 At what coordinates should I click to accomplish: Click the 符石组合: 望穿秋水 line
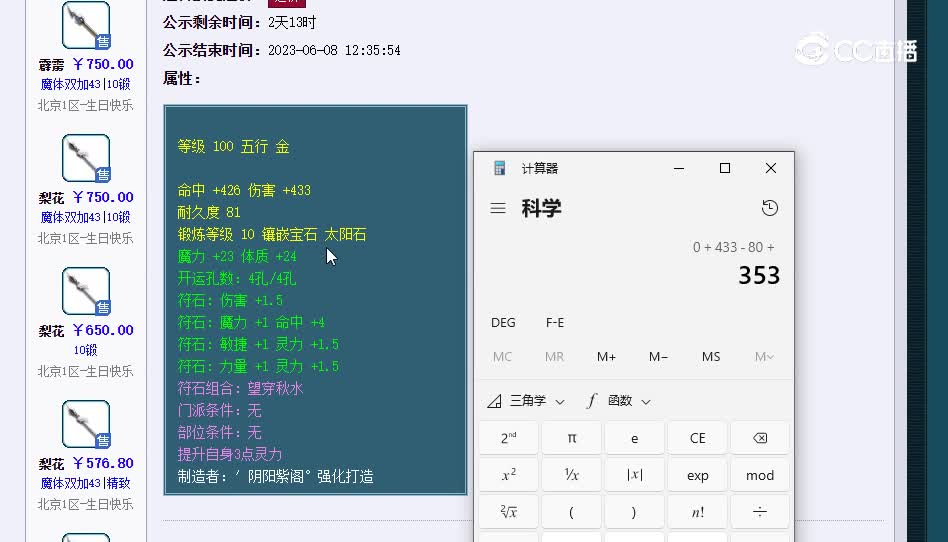tap(240, 388)
